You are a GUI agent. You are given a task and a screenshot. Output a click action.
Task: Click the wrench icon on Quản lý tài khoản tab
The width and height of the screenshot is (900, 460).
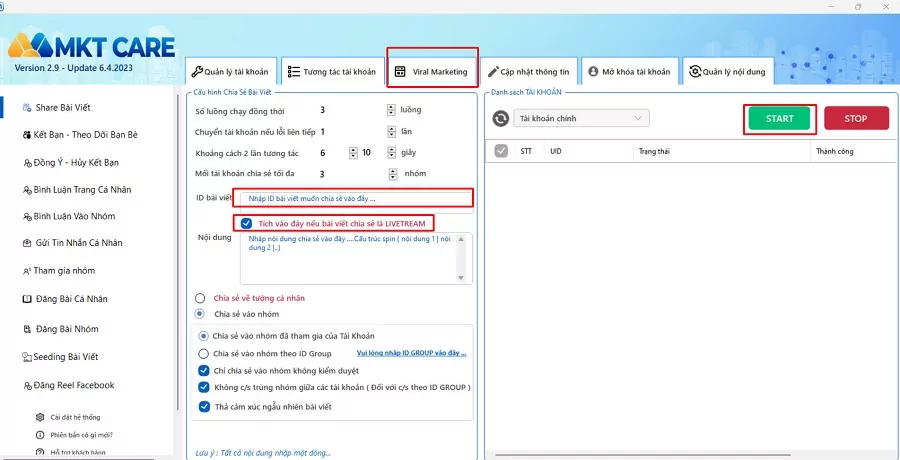(x=196, y=71)
